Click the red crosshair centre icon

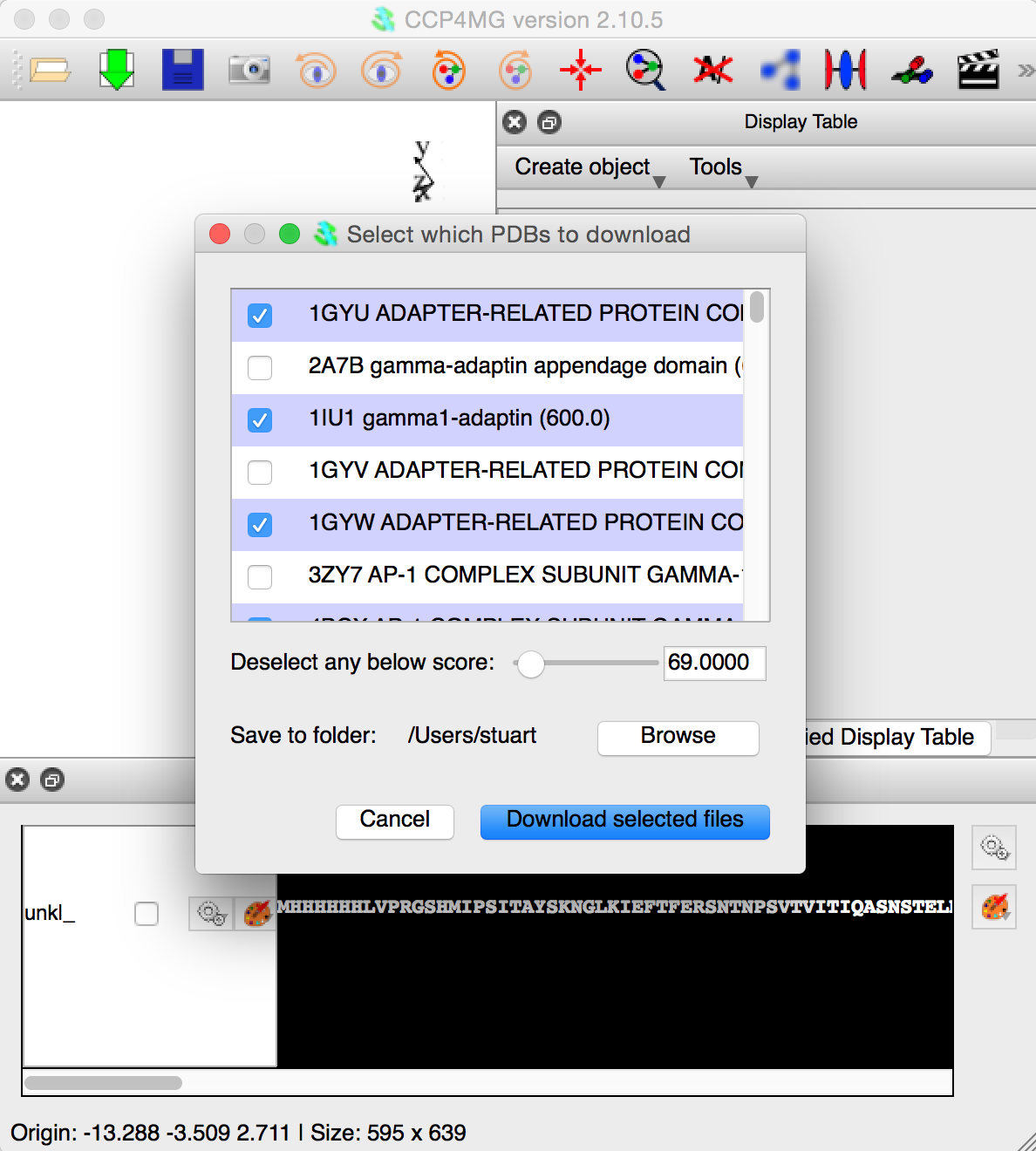click(x=581, y=70)
